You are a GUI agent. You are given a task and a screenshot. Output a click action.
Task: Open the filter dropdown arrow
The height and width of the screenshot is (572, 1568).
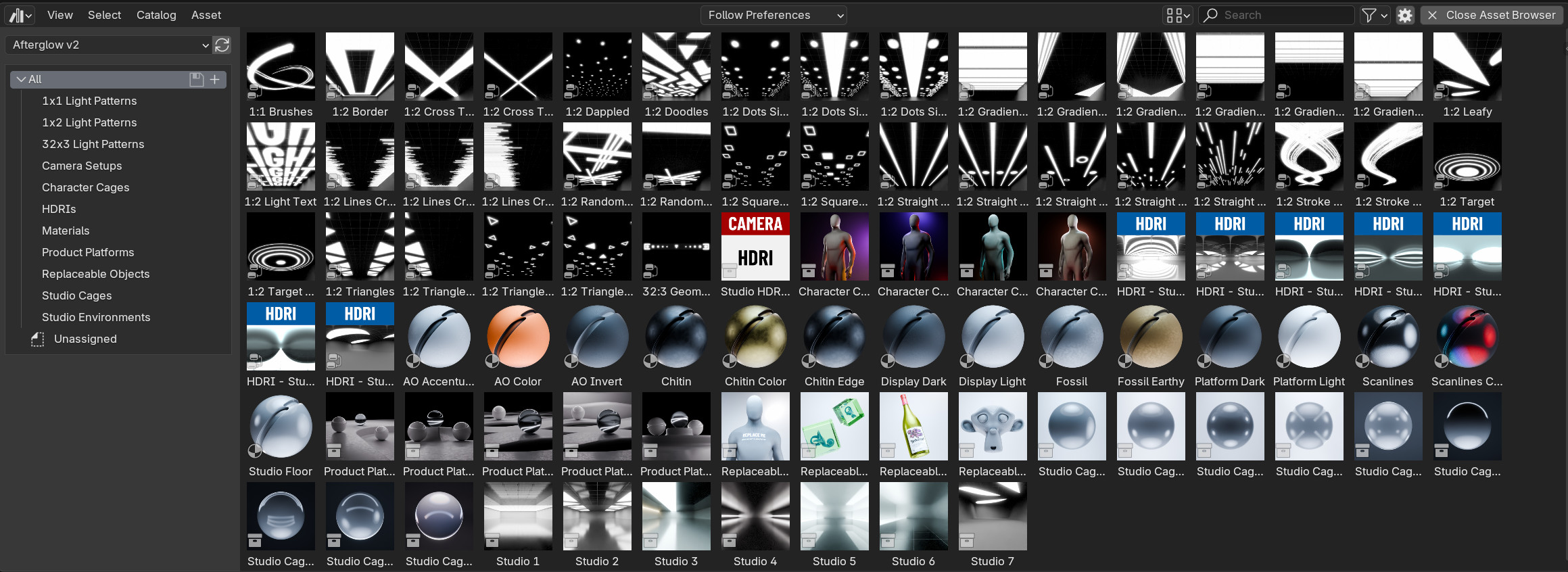pos(1384,15)
